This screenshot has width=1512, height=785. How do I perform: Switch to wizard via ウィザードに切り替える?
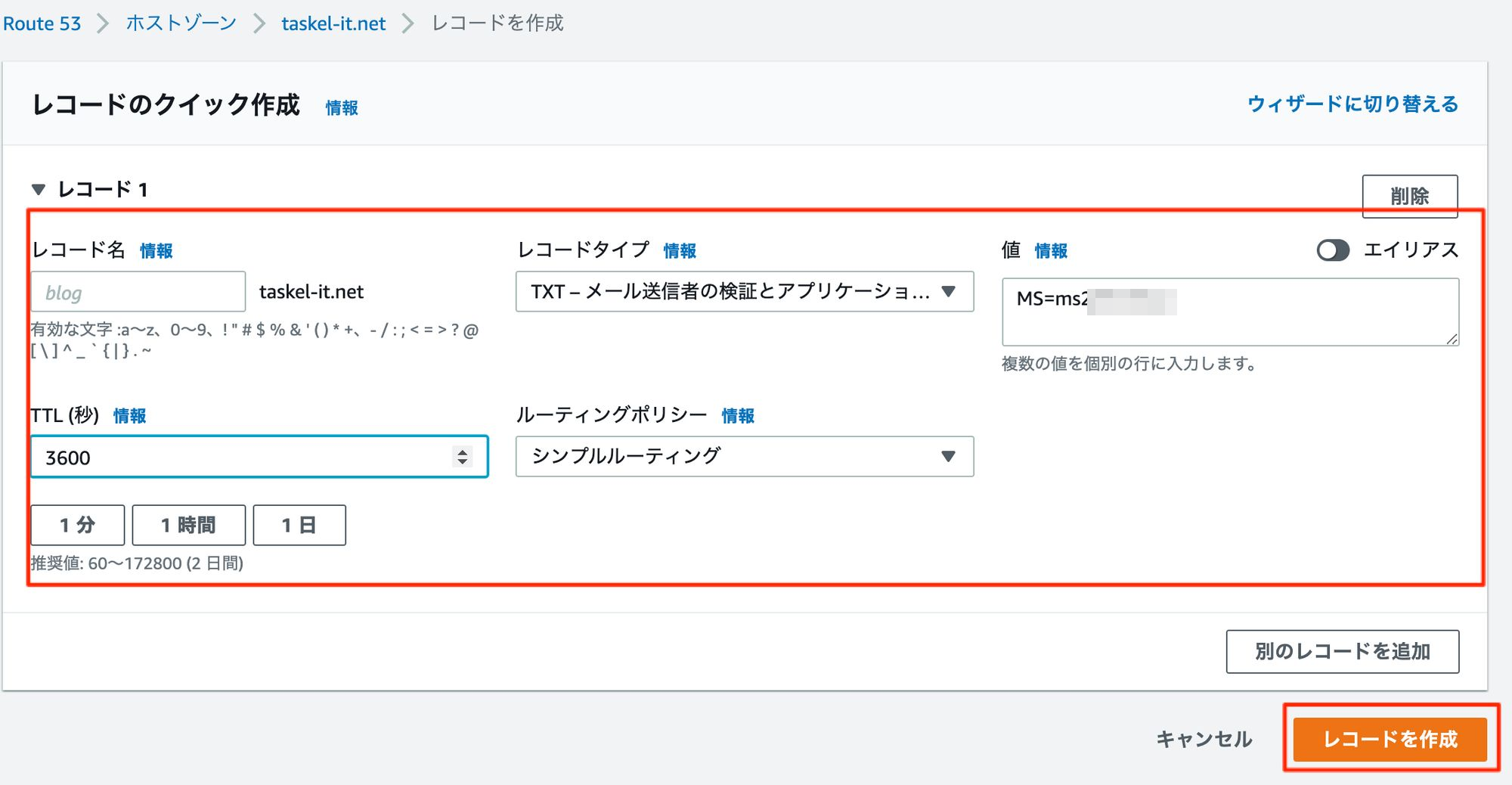click(x=1352, y=104)
